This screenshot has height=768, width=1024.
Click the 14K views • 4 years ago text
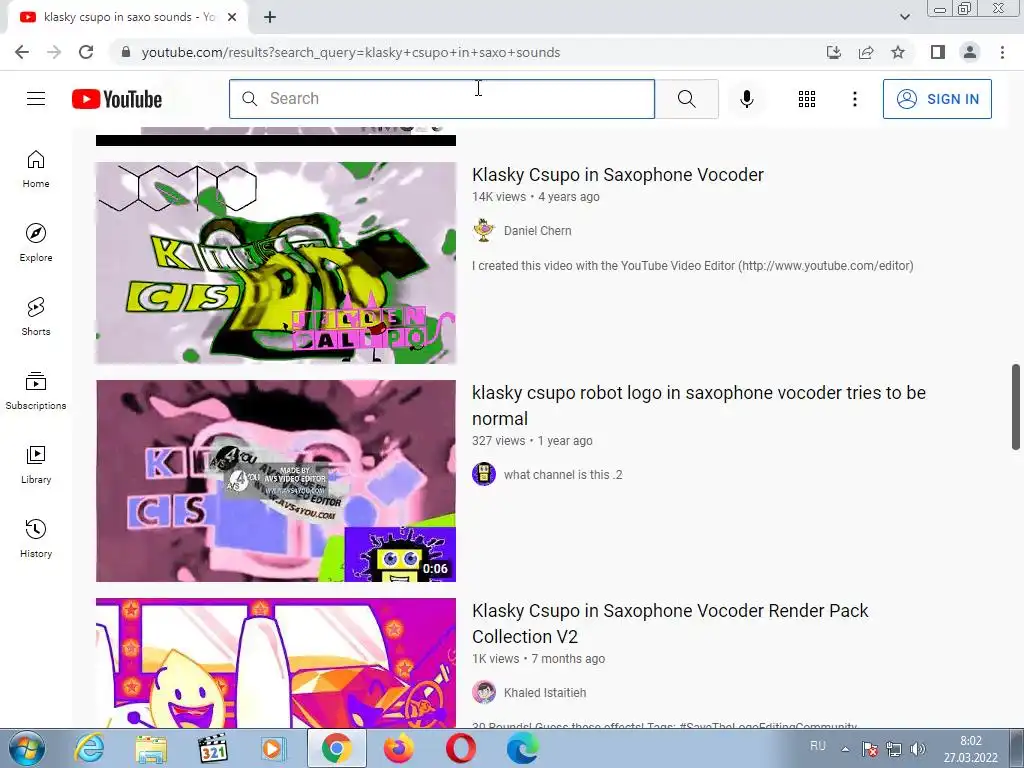coord(536,197)
